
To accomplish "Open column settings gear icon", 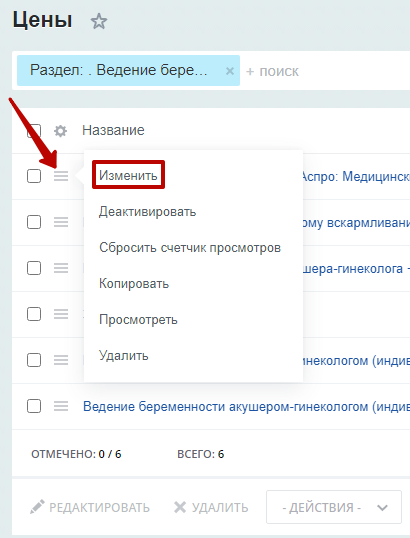I will [x=60, y=131].
